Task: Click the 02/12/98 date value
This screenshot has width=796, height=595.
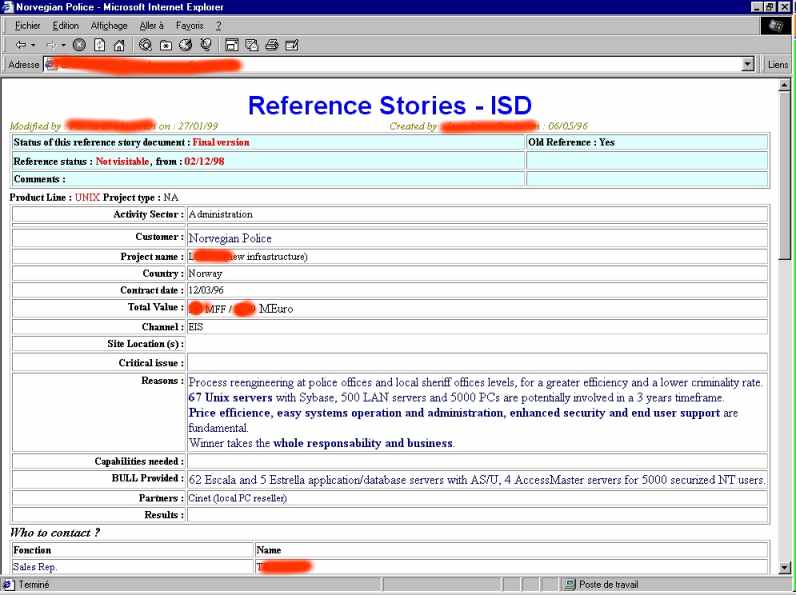Action: [x=204, y=161]
